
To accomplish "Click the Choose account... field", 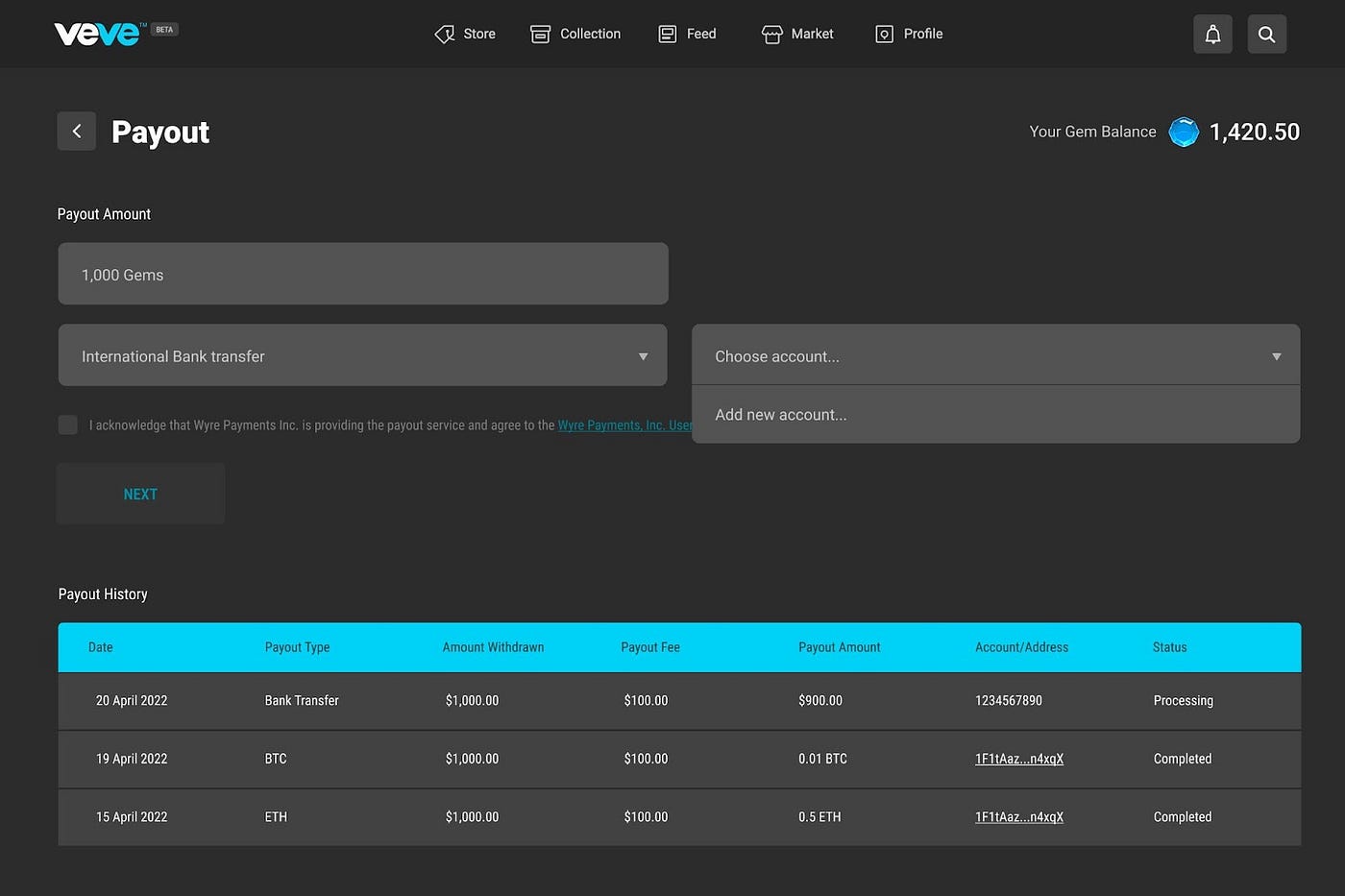I will (995, 355).
